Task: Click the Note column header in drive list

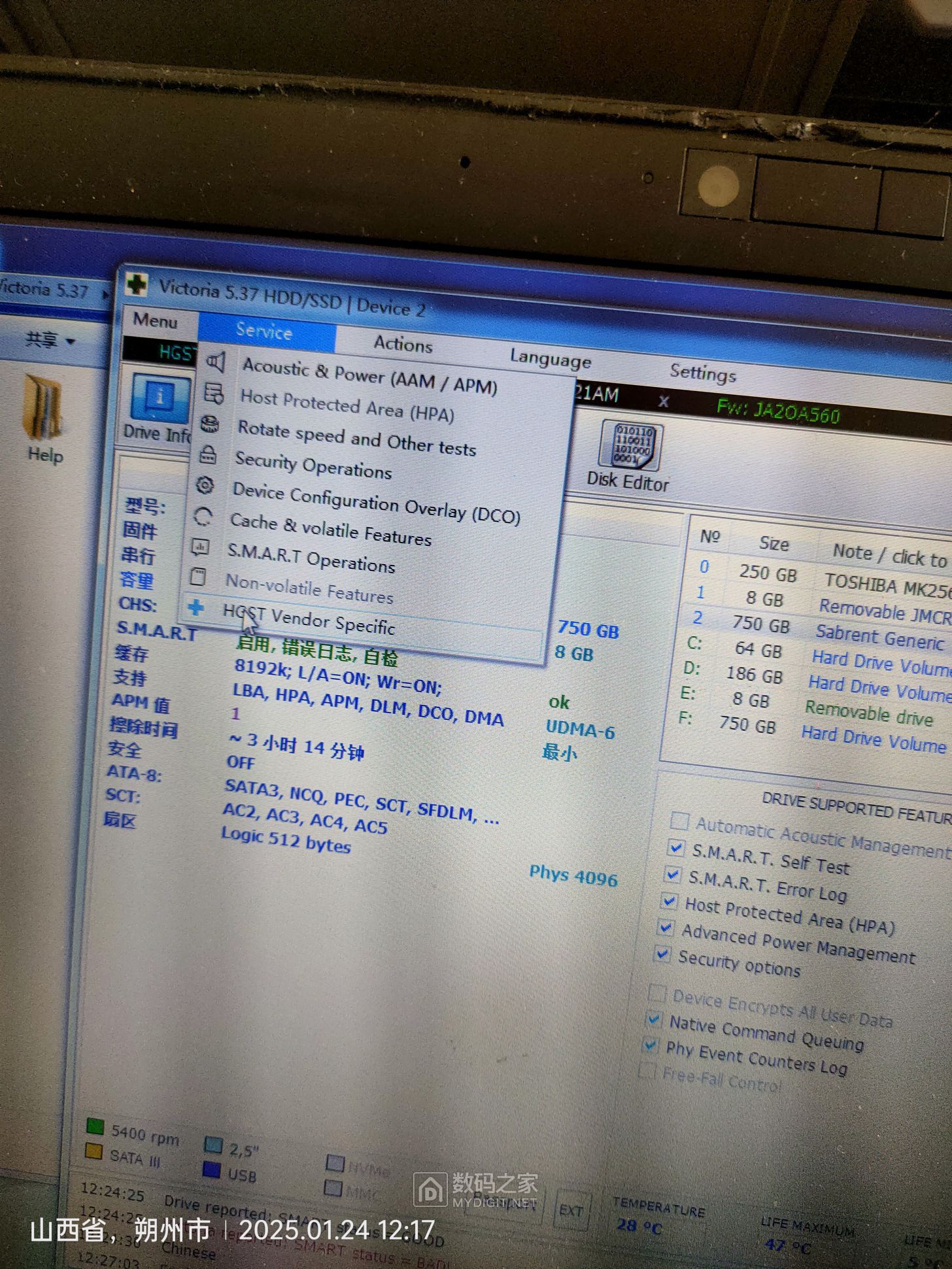Action: pos(890,554)
